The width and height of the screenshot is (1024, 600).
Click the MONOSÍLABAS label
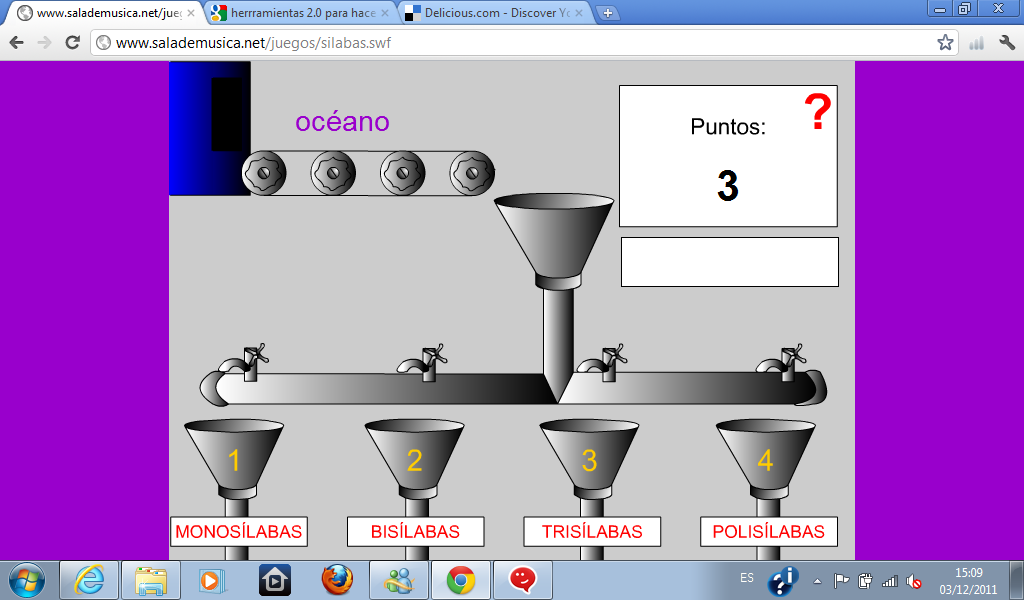239,531
